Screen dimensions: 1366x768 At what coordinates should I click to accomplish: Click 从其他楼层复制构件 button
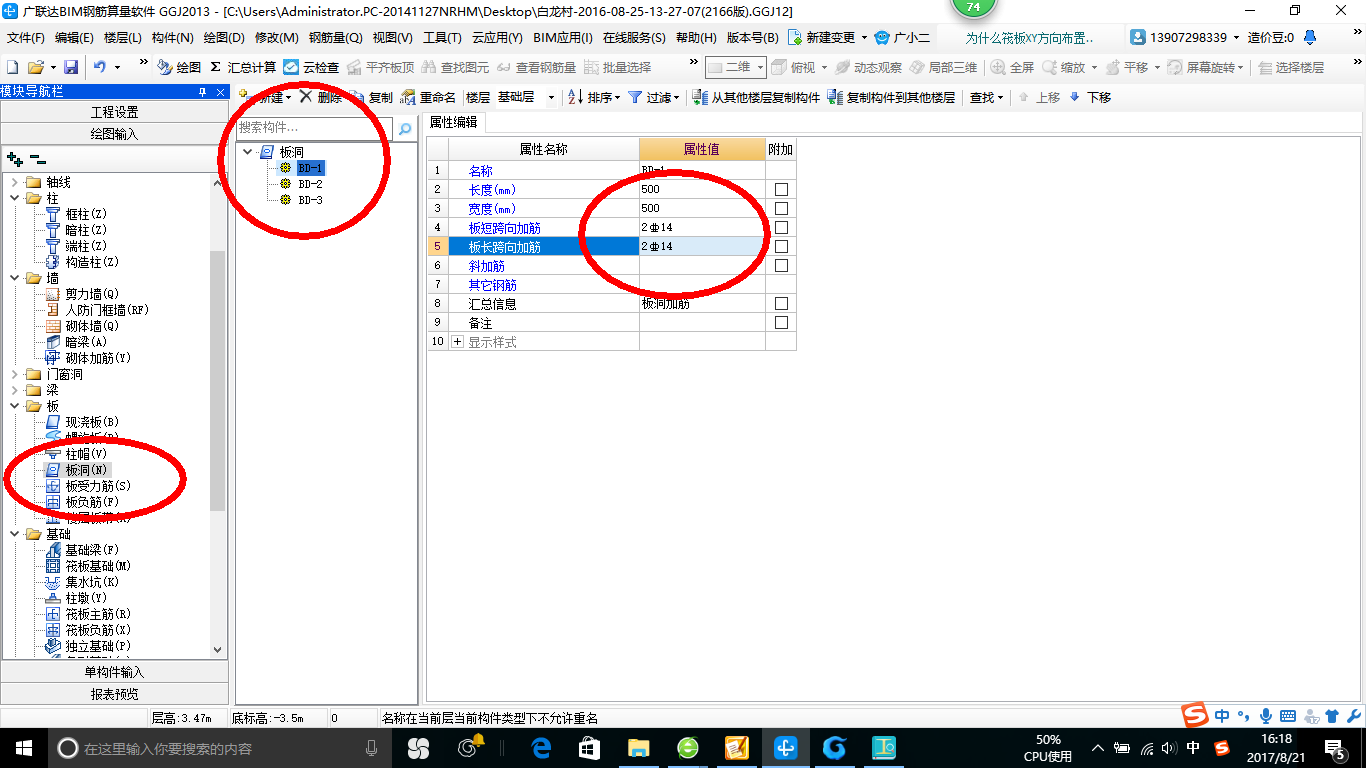click(758, 97)
